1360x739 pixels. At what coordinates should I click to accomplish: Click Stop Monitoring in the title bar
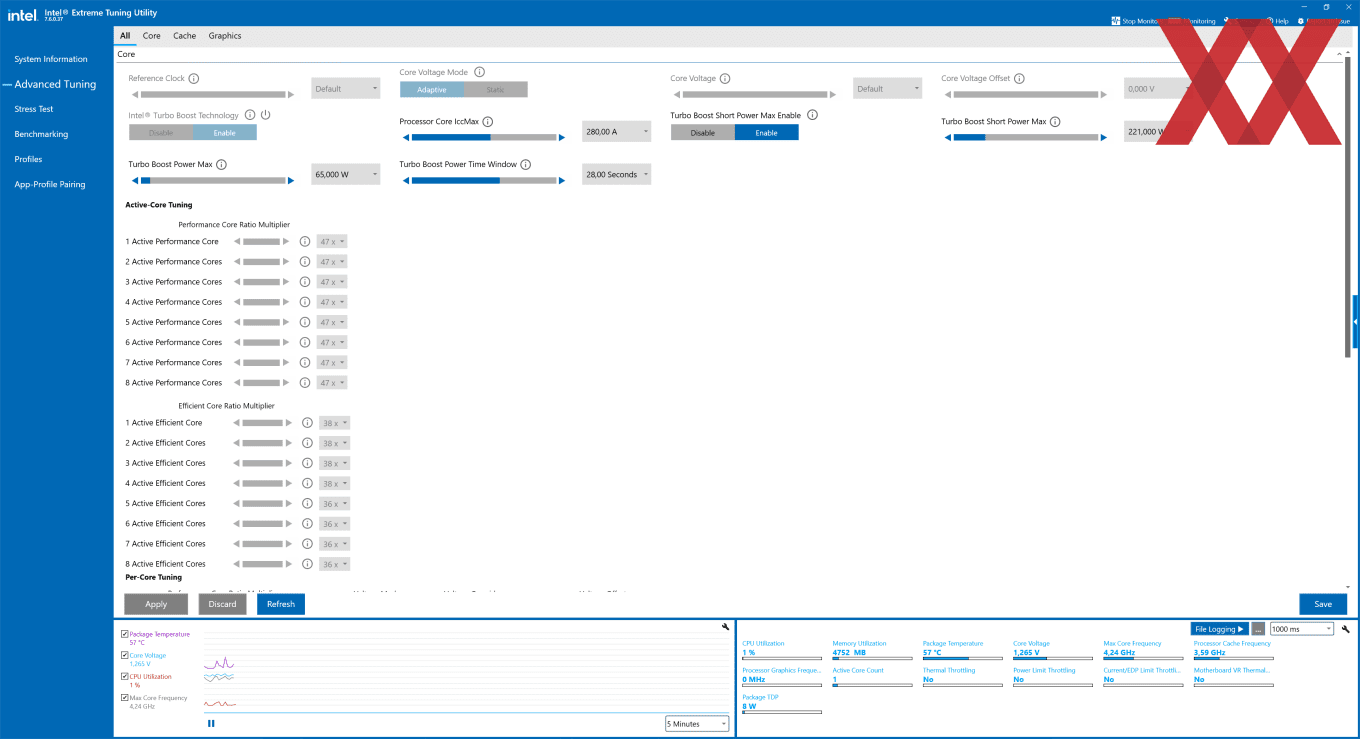(x=1135, y=20)
